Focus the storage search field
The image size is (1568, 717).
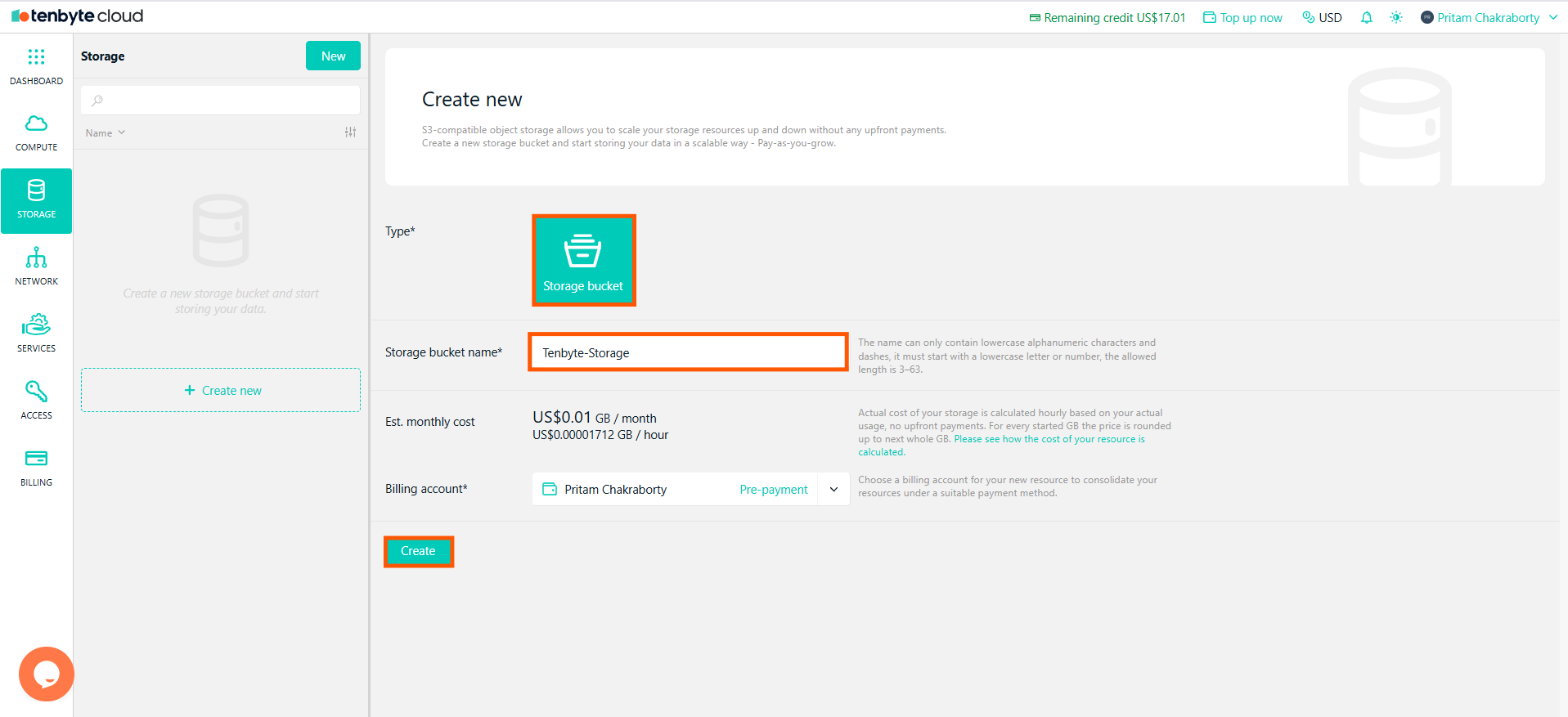click(220, 101)
